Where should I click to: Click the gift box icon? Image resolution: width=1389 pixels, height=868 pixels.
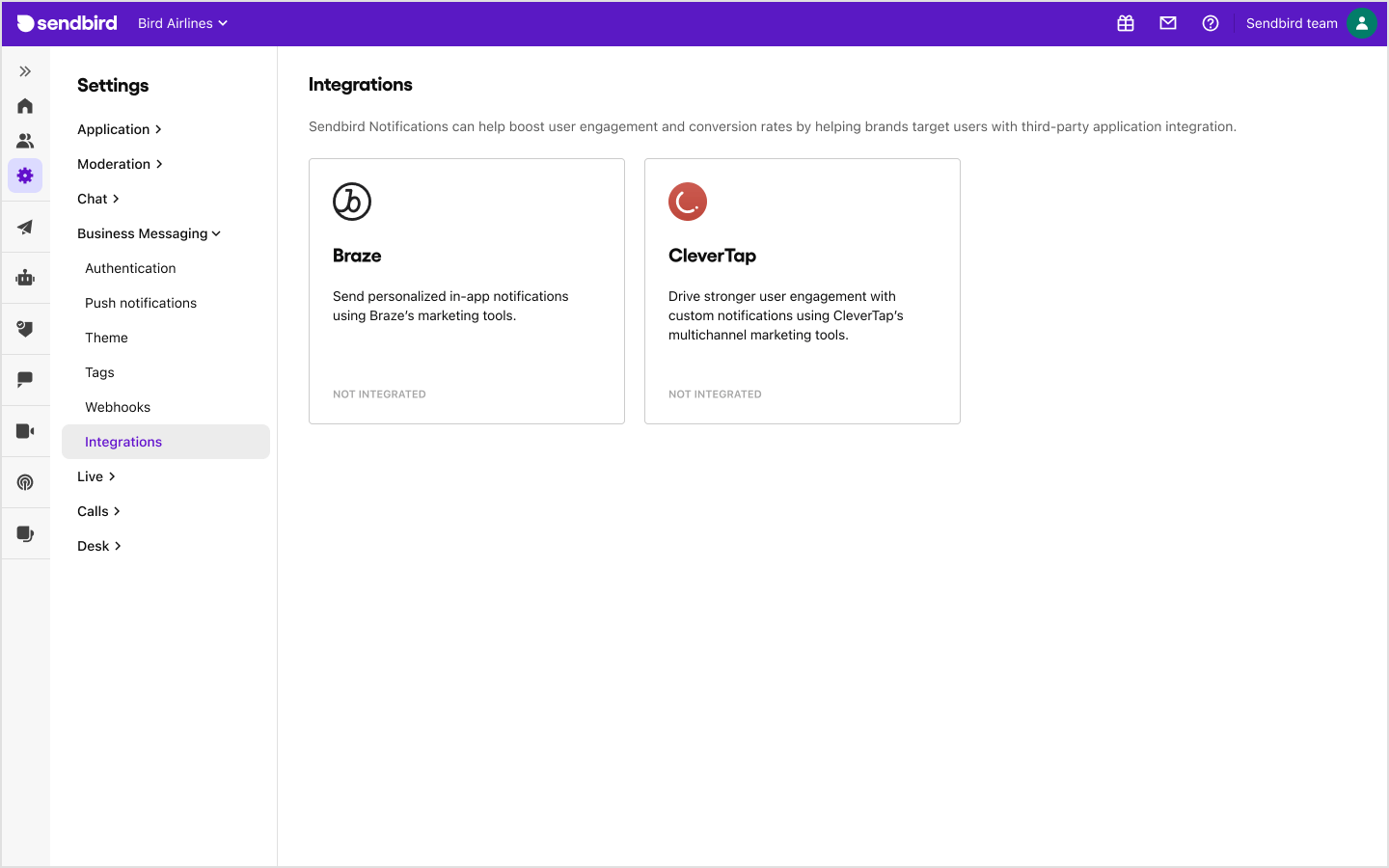pyautogui.click(x=1126, y=23)
